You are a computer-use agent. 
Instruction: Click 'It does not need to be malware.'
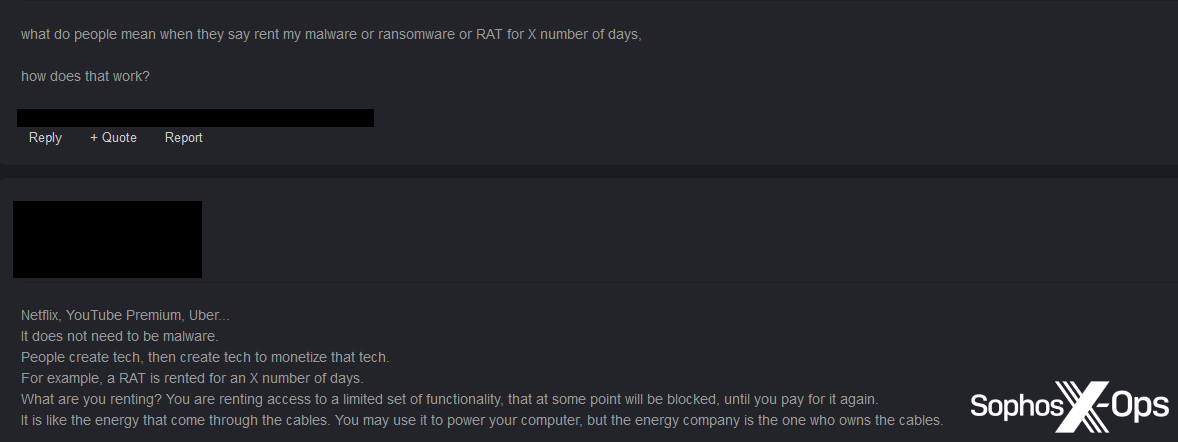(119, 336)
